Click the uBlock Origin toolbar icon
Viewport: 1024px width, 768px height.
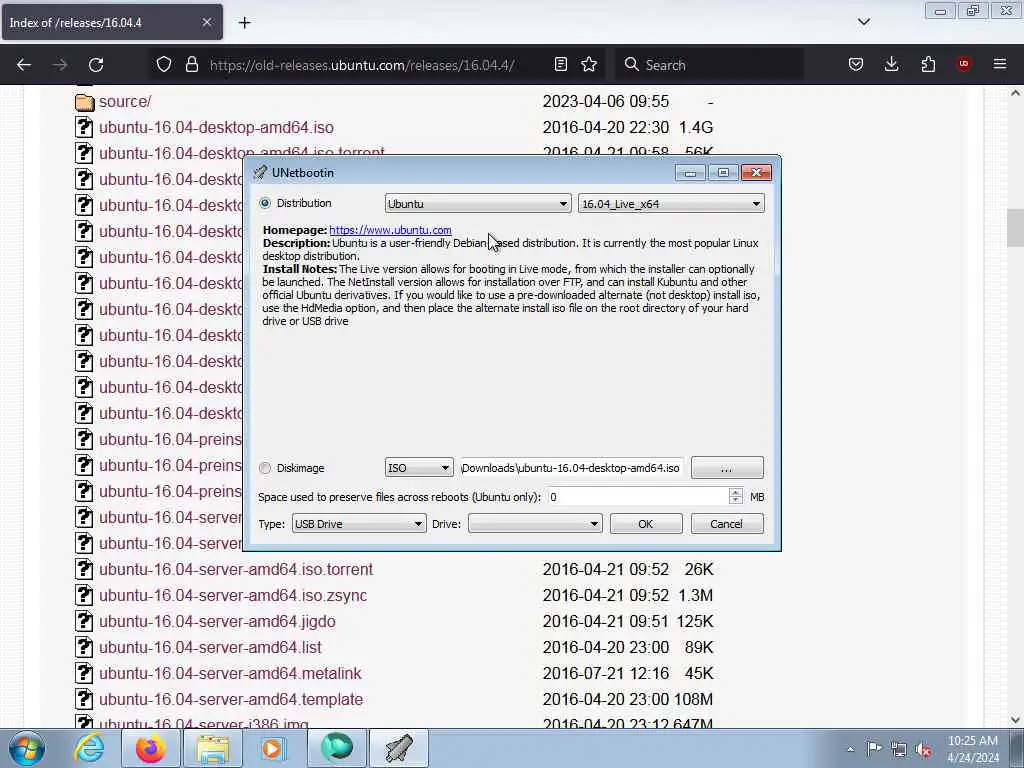[x=964, y=64]
